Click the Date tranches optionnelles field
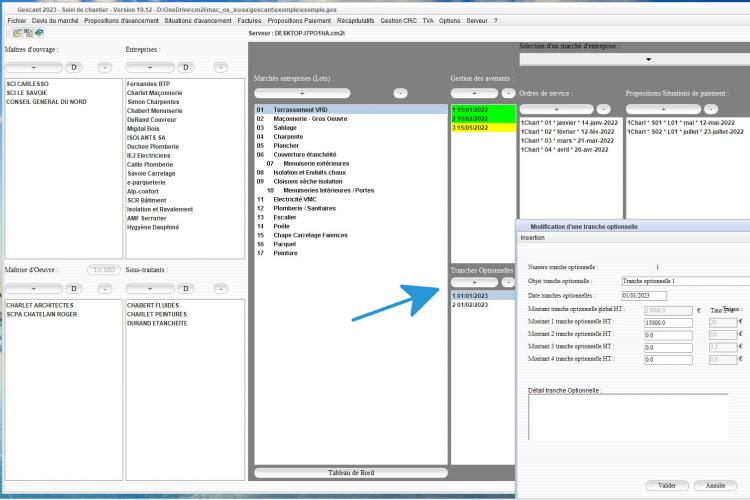 644,296
